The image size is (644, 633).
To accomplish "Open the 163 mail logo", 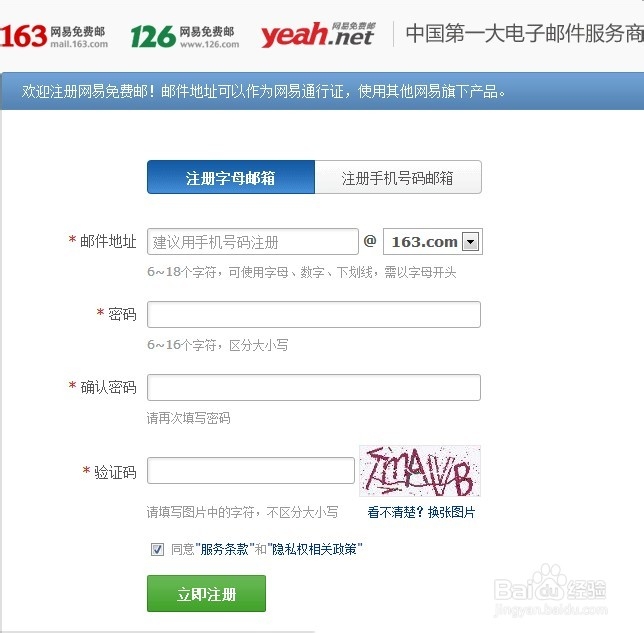I will 54,36.
